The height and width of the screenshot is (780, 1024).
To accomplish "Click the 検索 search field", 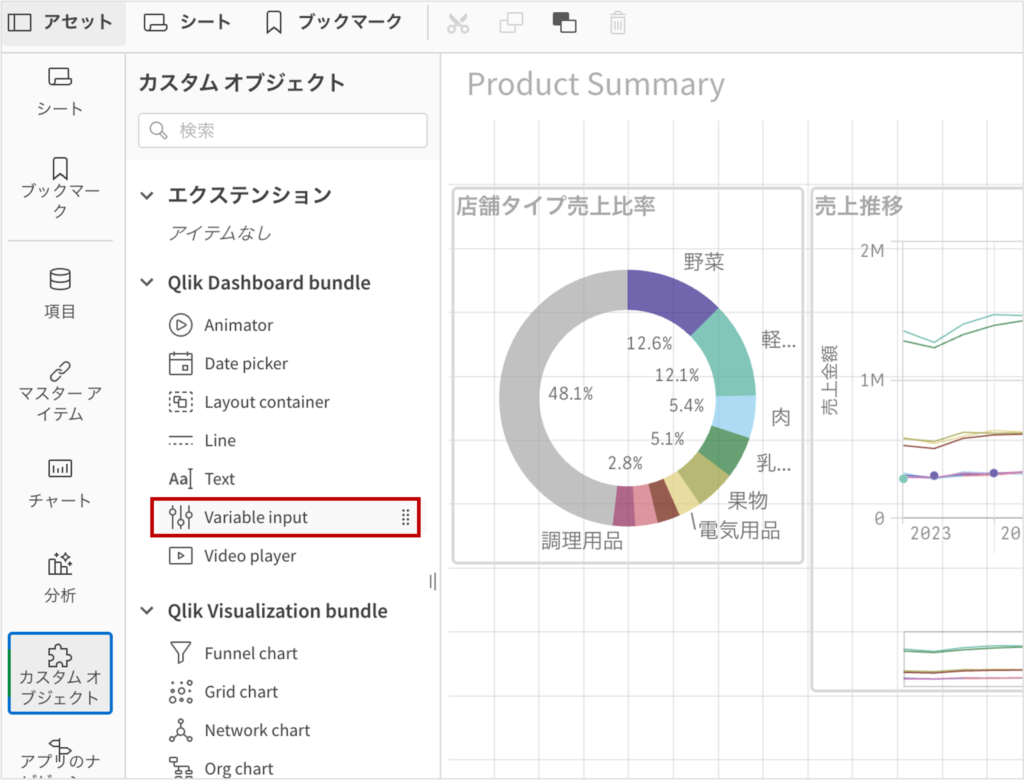I will [283, 130].
